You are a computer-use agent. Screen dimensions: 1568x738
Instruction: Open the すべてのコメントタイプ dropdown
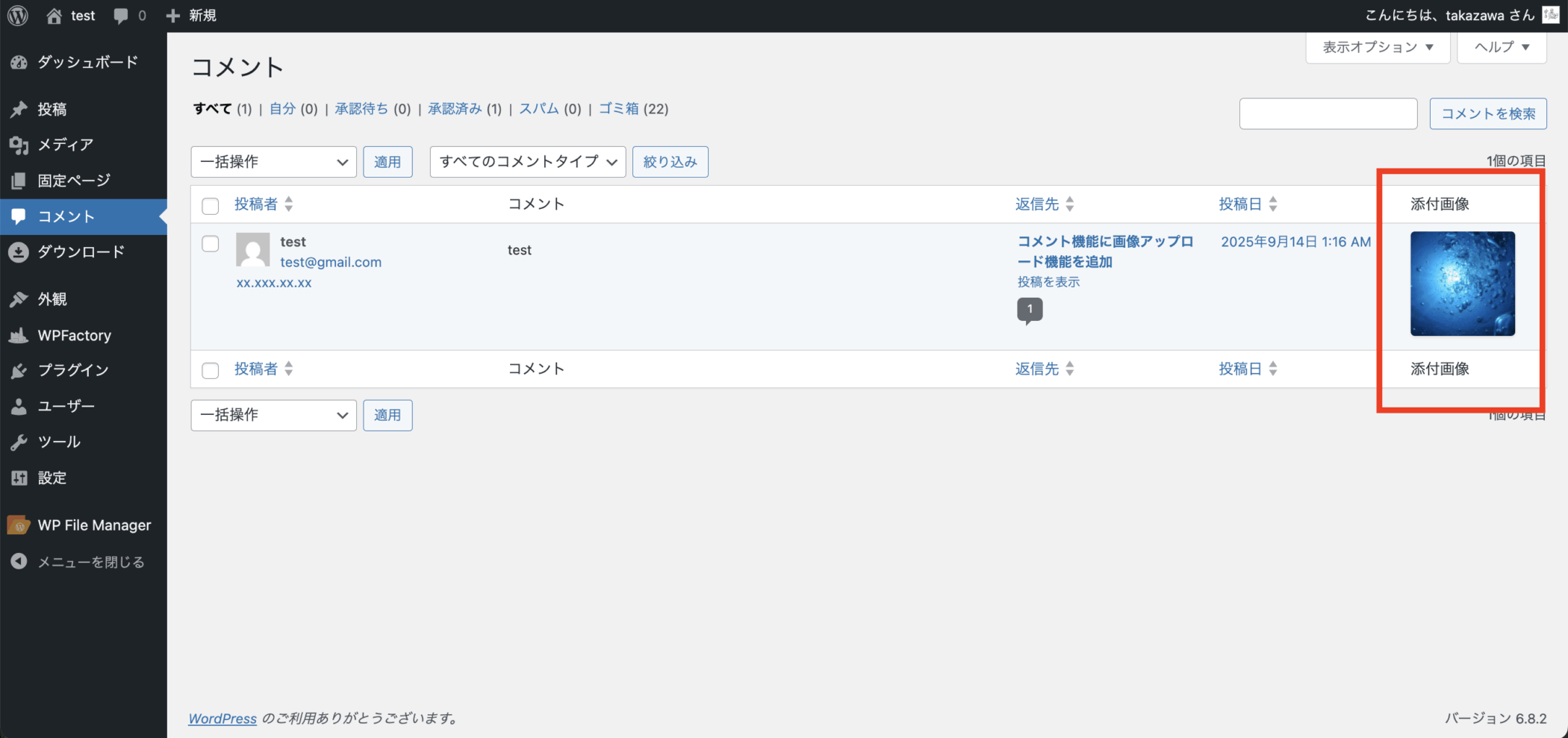tap(527, 162)
